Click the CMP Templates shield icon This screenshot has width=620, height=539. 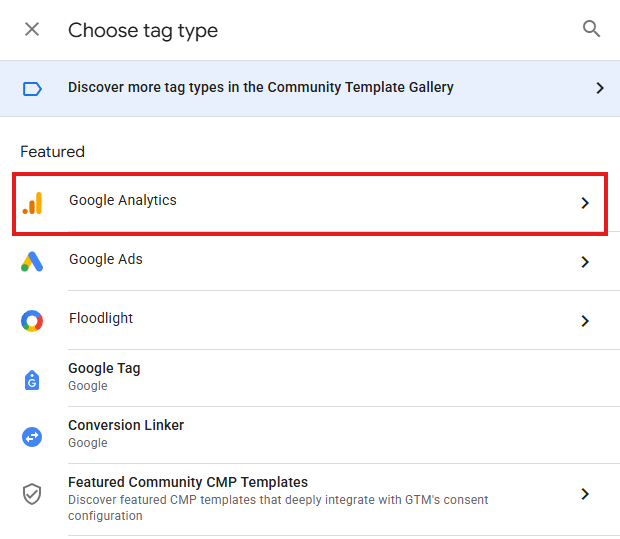32,494
